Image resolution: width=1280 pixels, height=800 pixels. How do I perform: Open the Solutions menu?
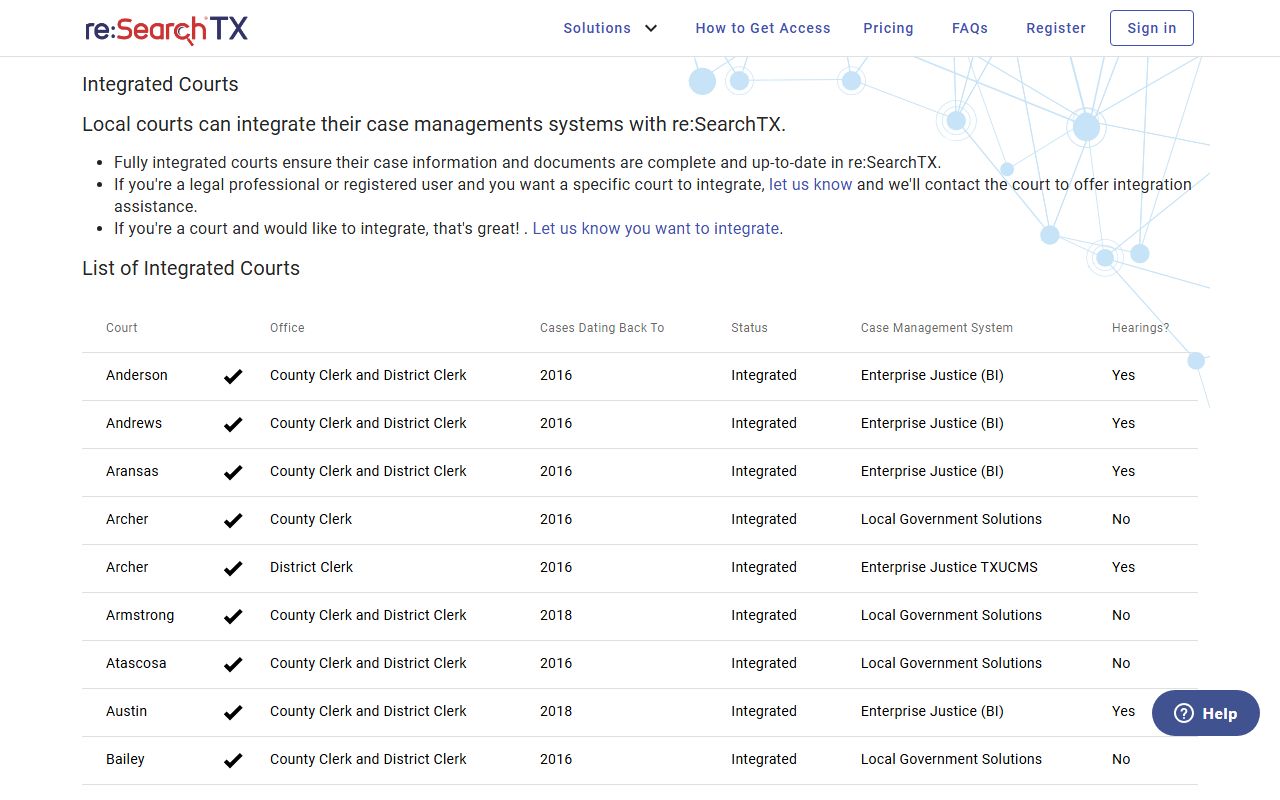[610, 28]
